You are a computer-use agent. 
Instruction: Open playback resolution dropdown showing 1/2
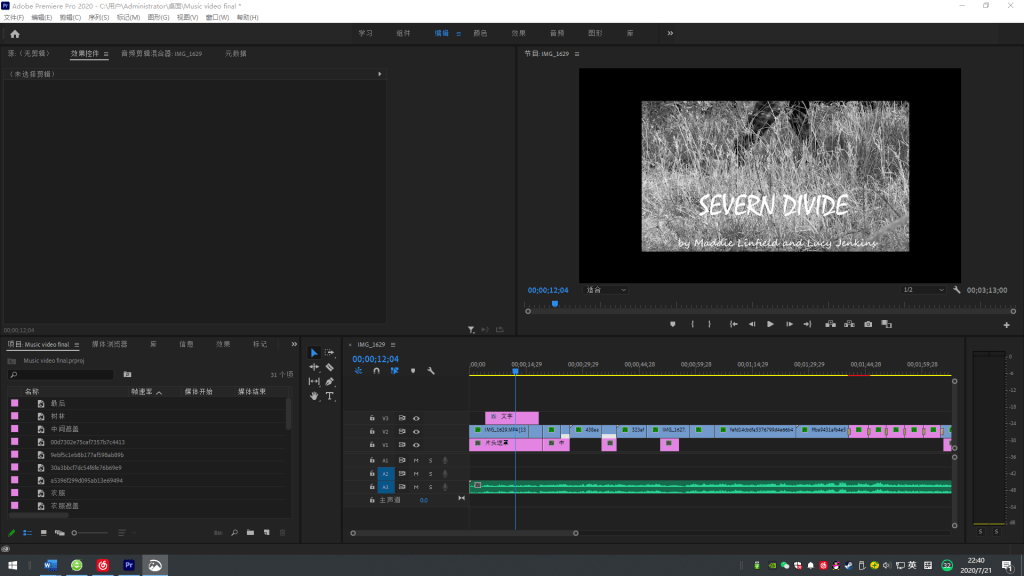click(922, 290)
